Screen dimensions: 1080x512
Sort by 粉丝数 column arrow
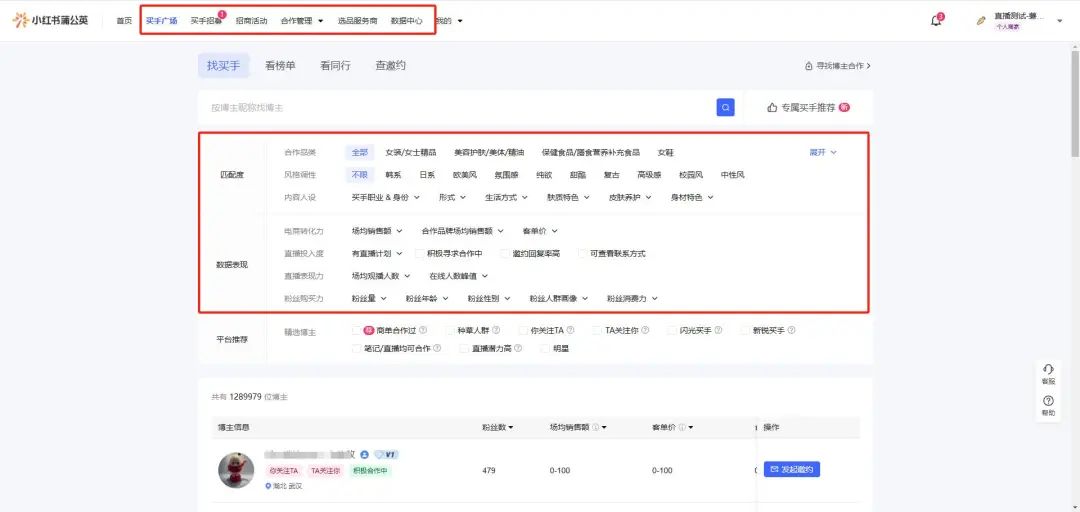pyautogui.click(x=511, y=428)
